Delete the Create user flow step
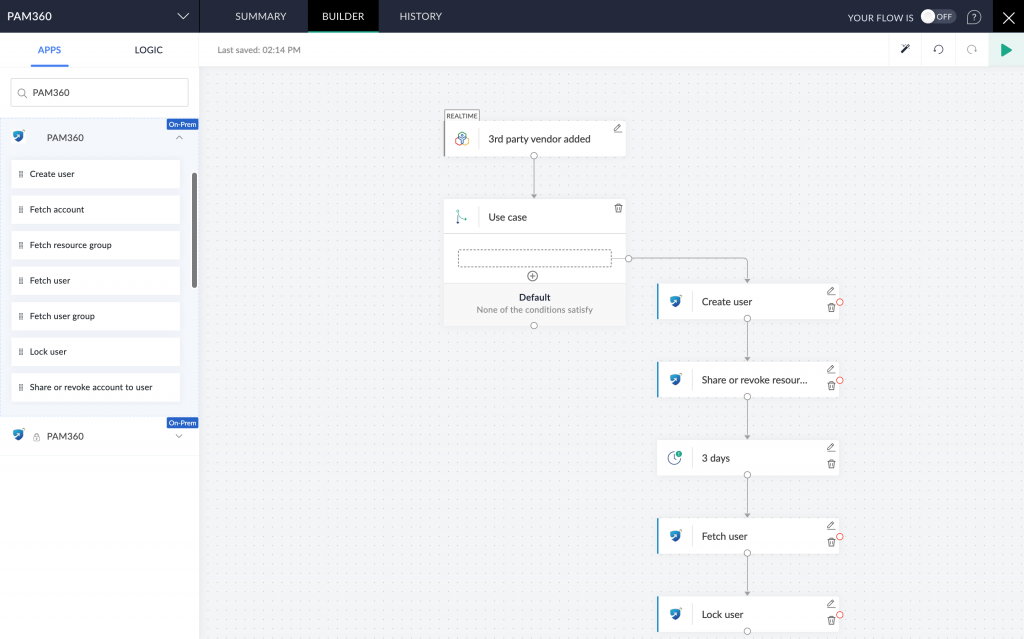Screen dimensions: 1024x639 pos(831,308)
